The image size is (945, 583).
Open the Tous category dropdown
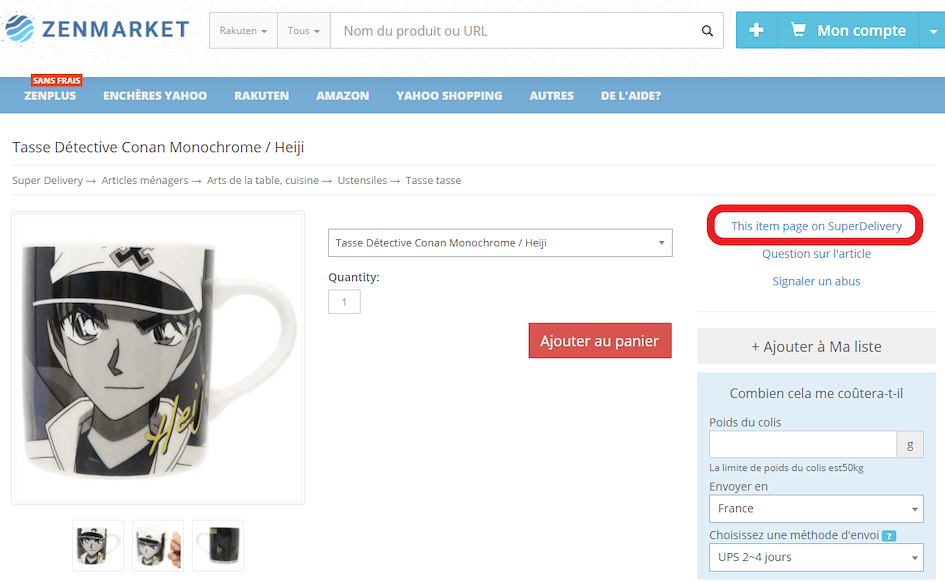click(304, 31)
